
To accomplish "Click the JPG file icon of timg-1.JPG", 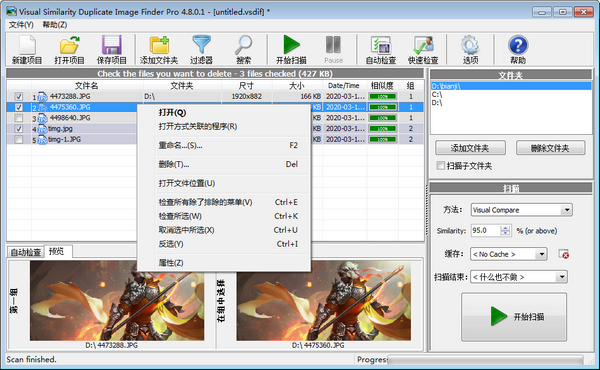I will [x=42, y=140].
